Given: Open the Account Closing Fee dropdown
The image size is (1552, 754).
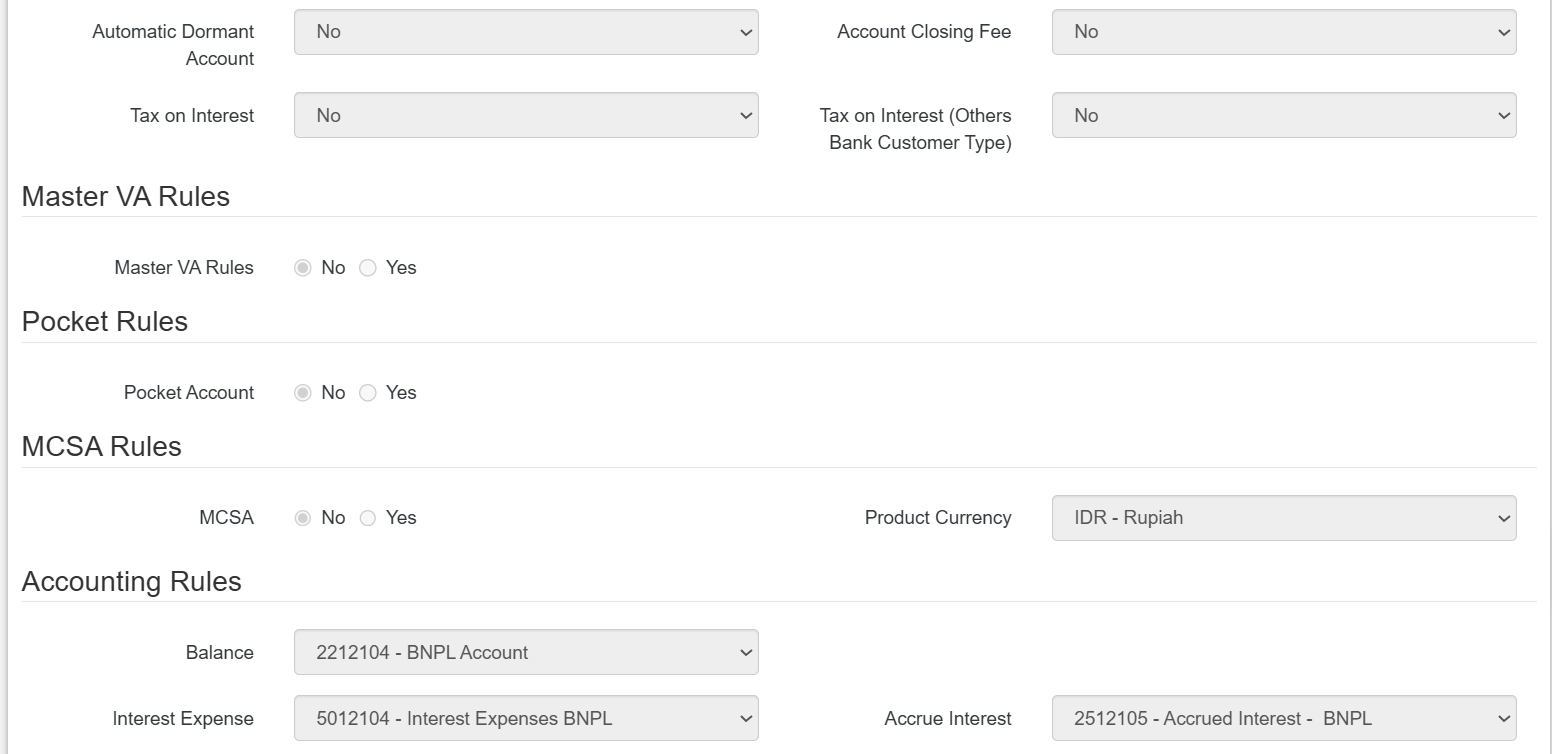Looking at the screenshot, I should pos(1283,32).
